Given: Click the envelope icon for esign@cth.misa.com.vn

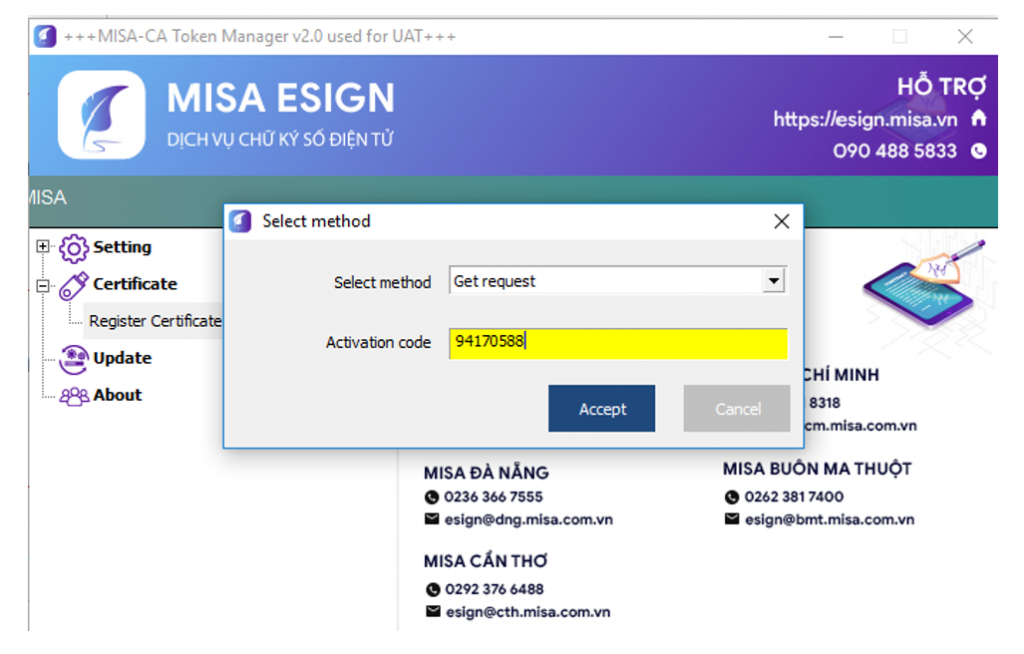Looking at the screenshot, I should [432, 611].
